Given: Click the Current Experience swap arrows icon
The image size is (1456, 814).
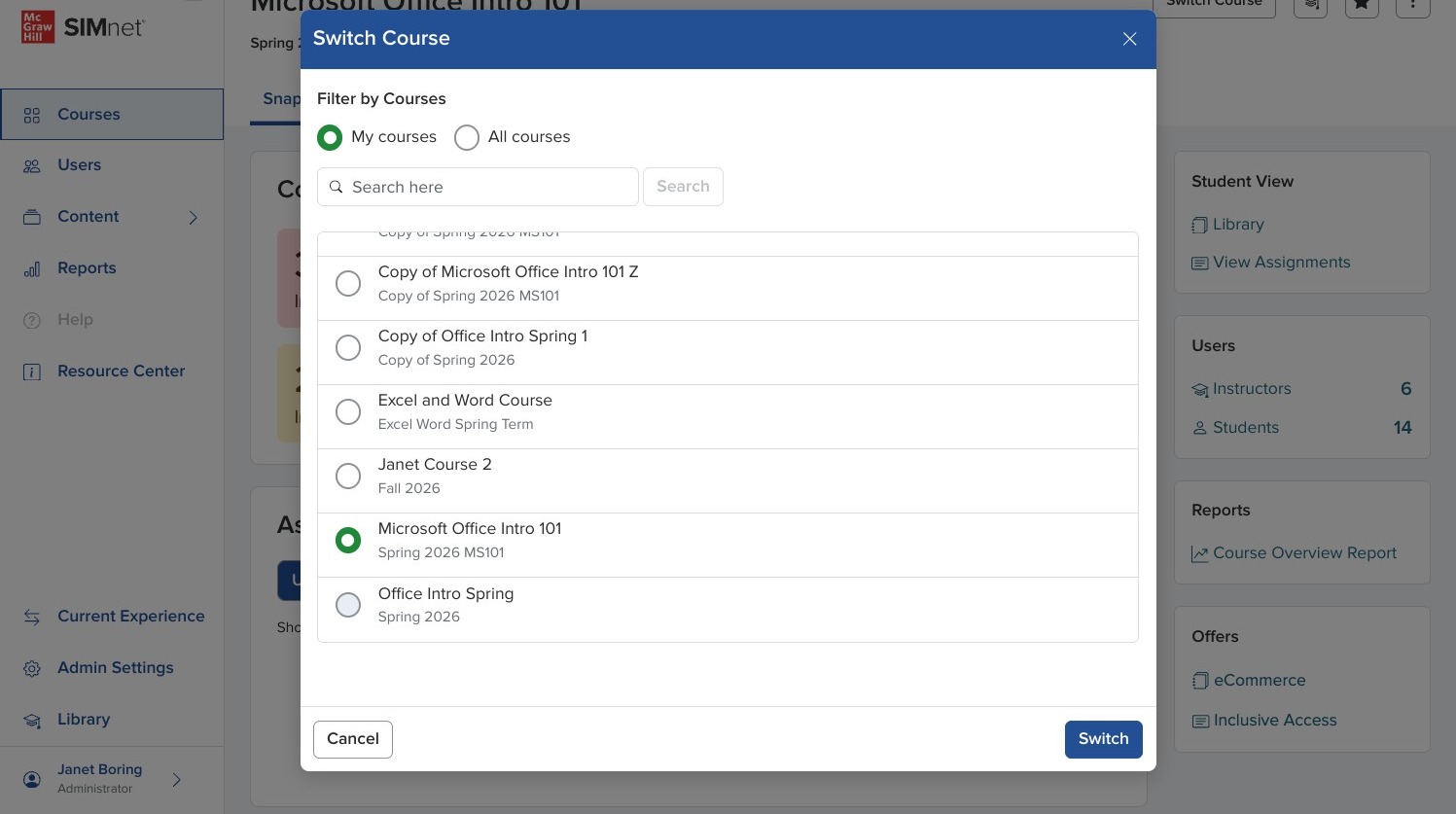Looking at the screenshot, I should click(32, 617).
